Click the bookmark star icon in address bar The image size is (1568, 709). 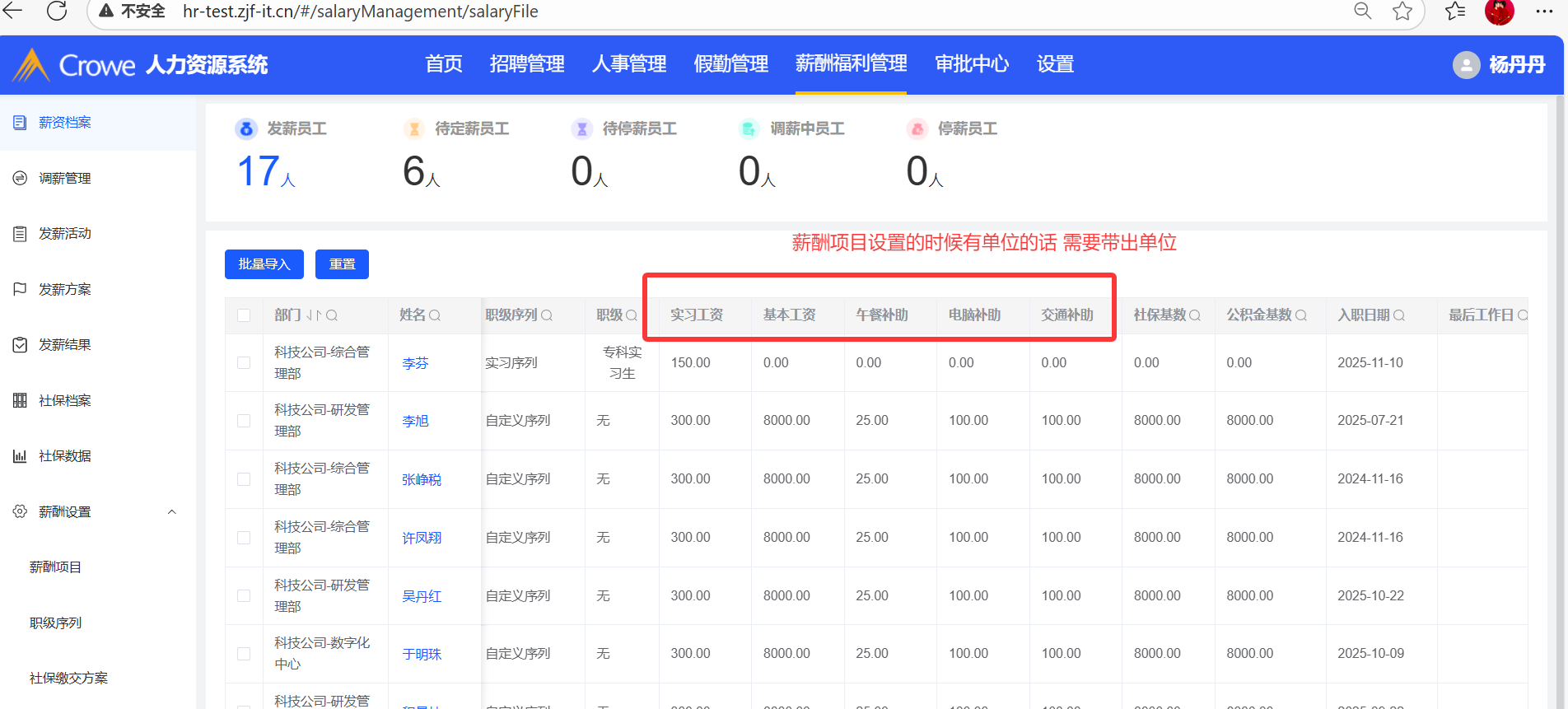[x=1402, y=12]
